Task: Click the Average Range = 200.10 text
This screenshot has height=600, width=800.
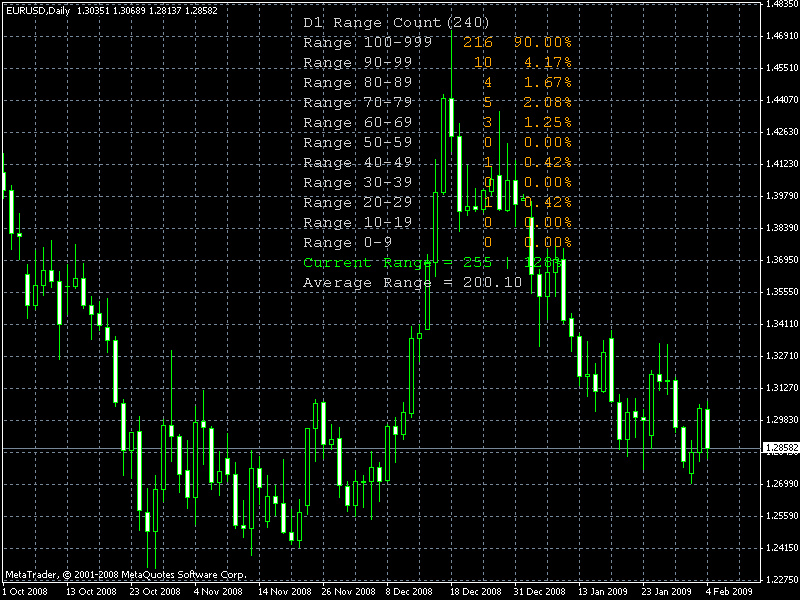Action: [410, 282]
